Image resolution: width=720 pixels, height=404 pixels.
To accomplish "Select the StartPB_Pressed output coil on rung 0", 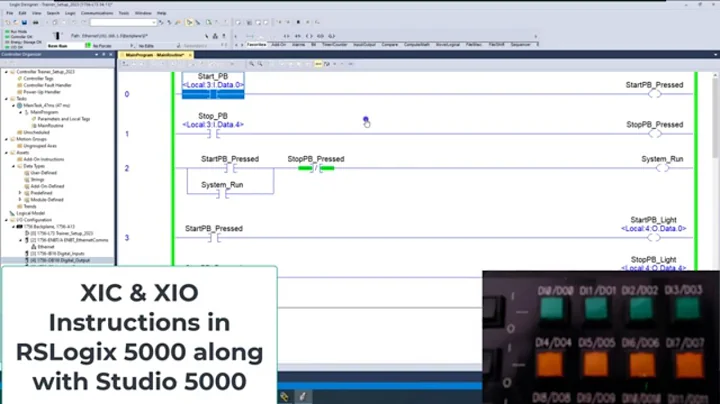I will [654, 94].
